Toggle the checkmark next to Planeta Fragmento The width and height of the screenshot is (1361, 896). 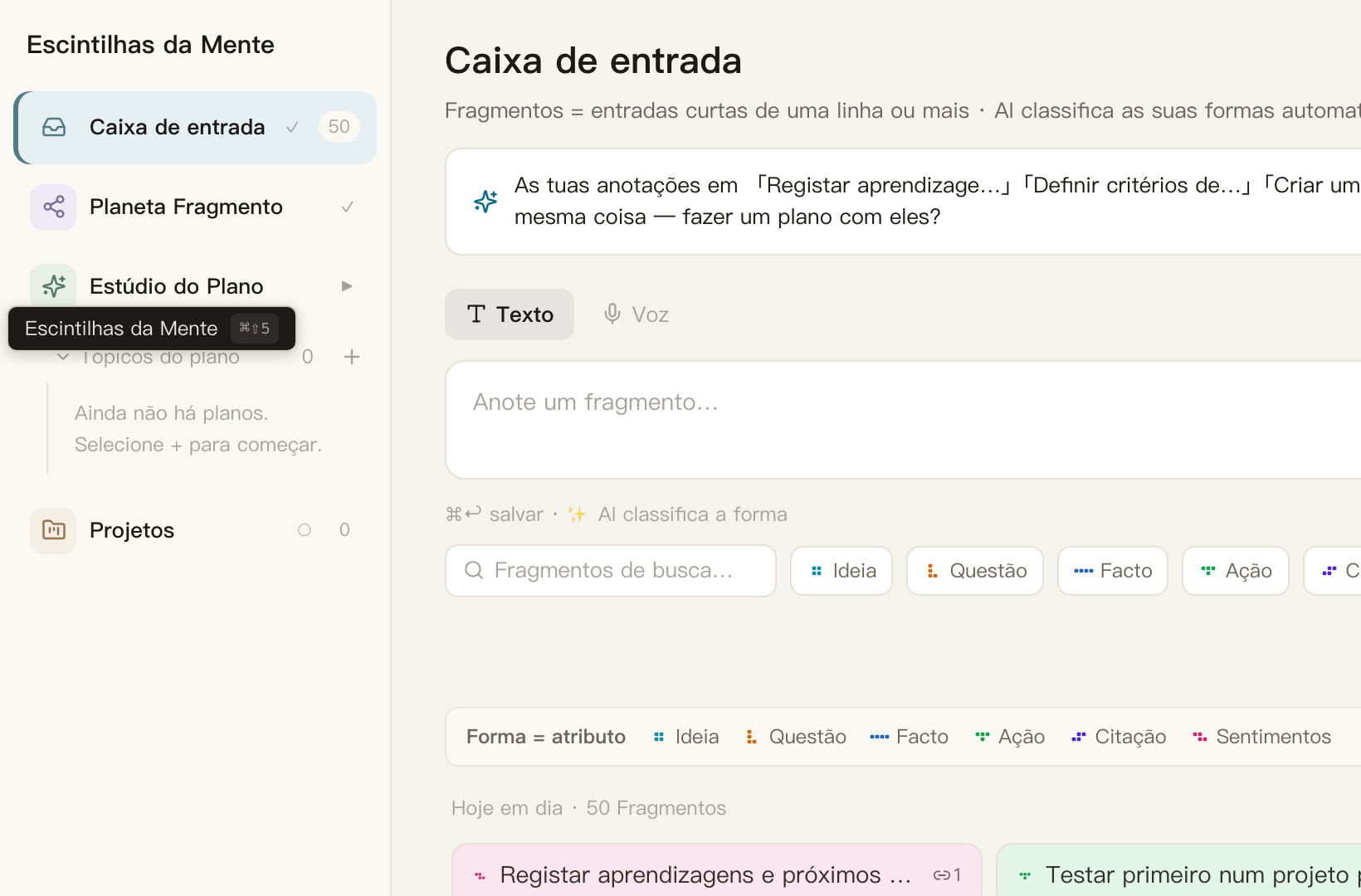click(348, 207)
